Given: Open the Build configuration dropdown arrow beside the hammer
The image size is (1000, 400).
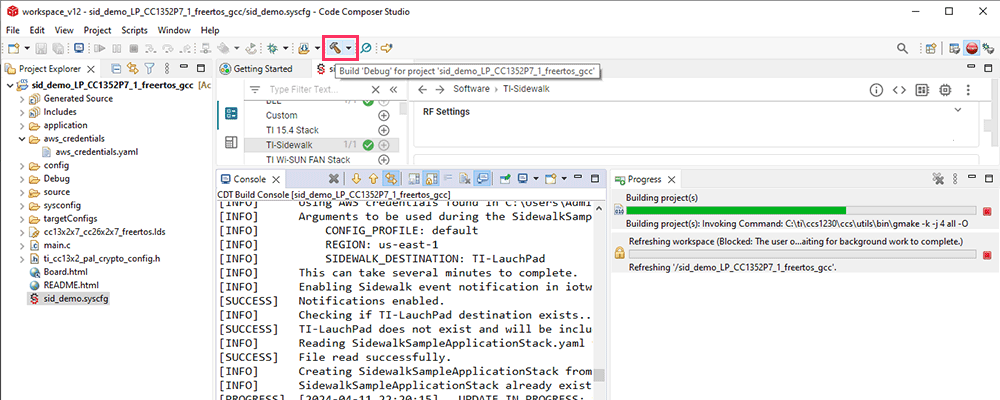Looking at the screenshot, I should pyautogui.click(x=348, y=48).
